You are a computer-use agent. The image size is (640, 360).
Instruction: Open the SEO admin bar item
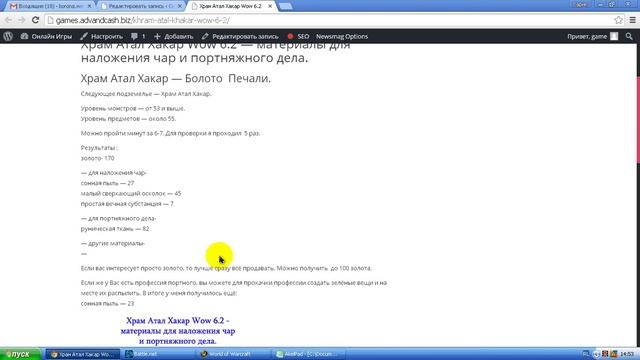point(298,36)
